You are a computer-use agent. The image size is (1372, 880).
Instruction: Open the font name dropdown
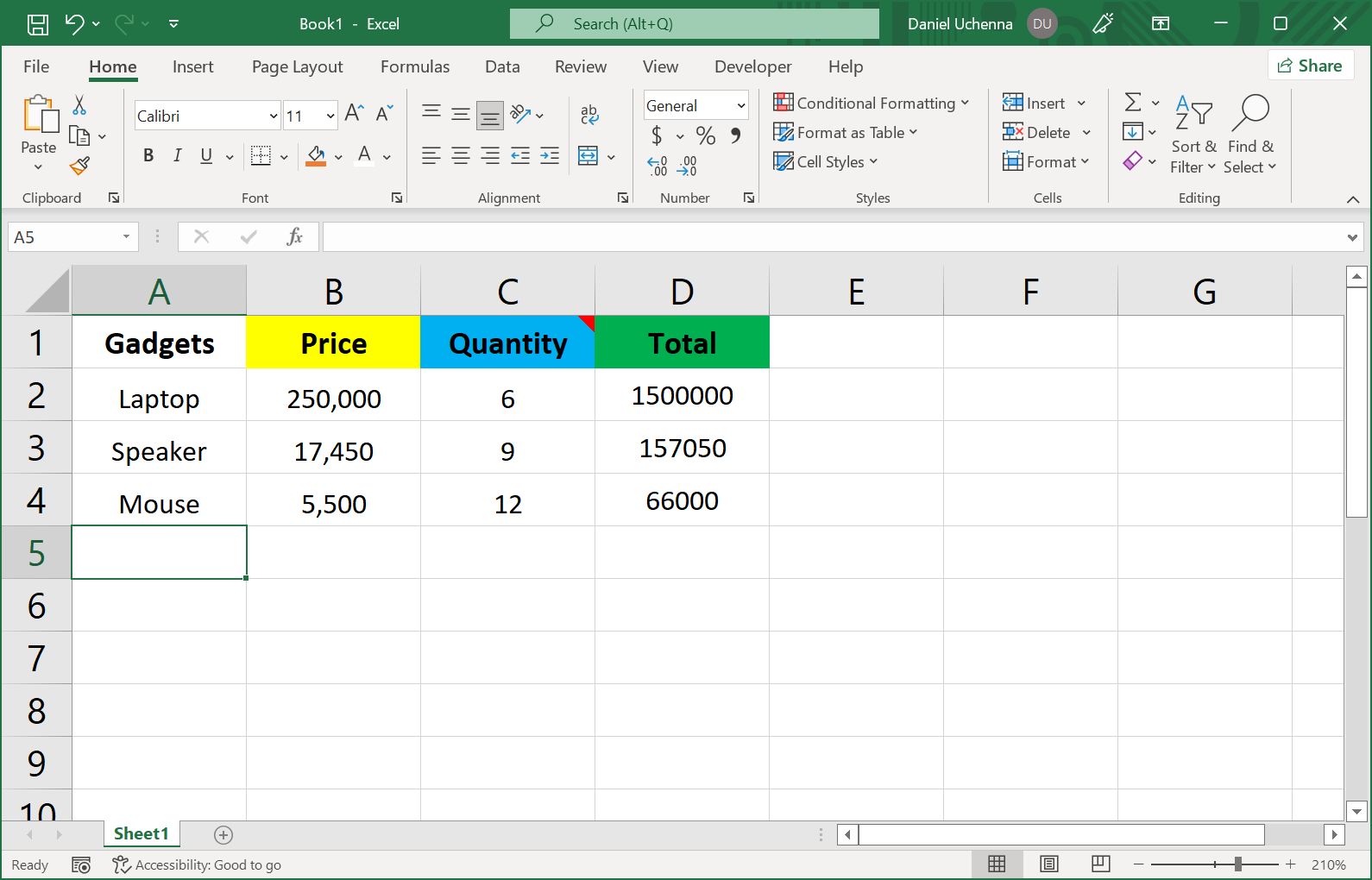coord(274,116)
